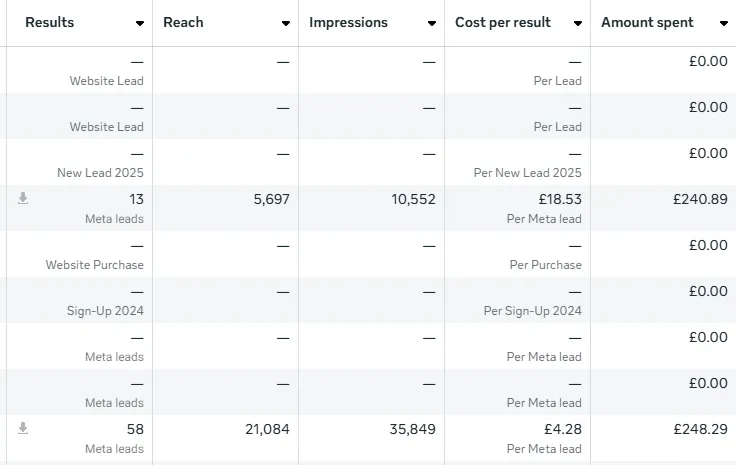The width and height of the screenshot is (736, 465).
Task: Select the 35,849 impressions cell
Action: click(412, 429)
